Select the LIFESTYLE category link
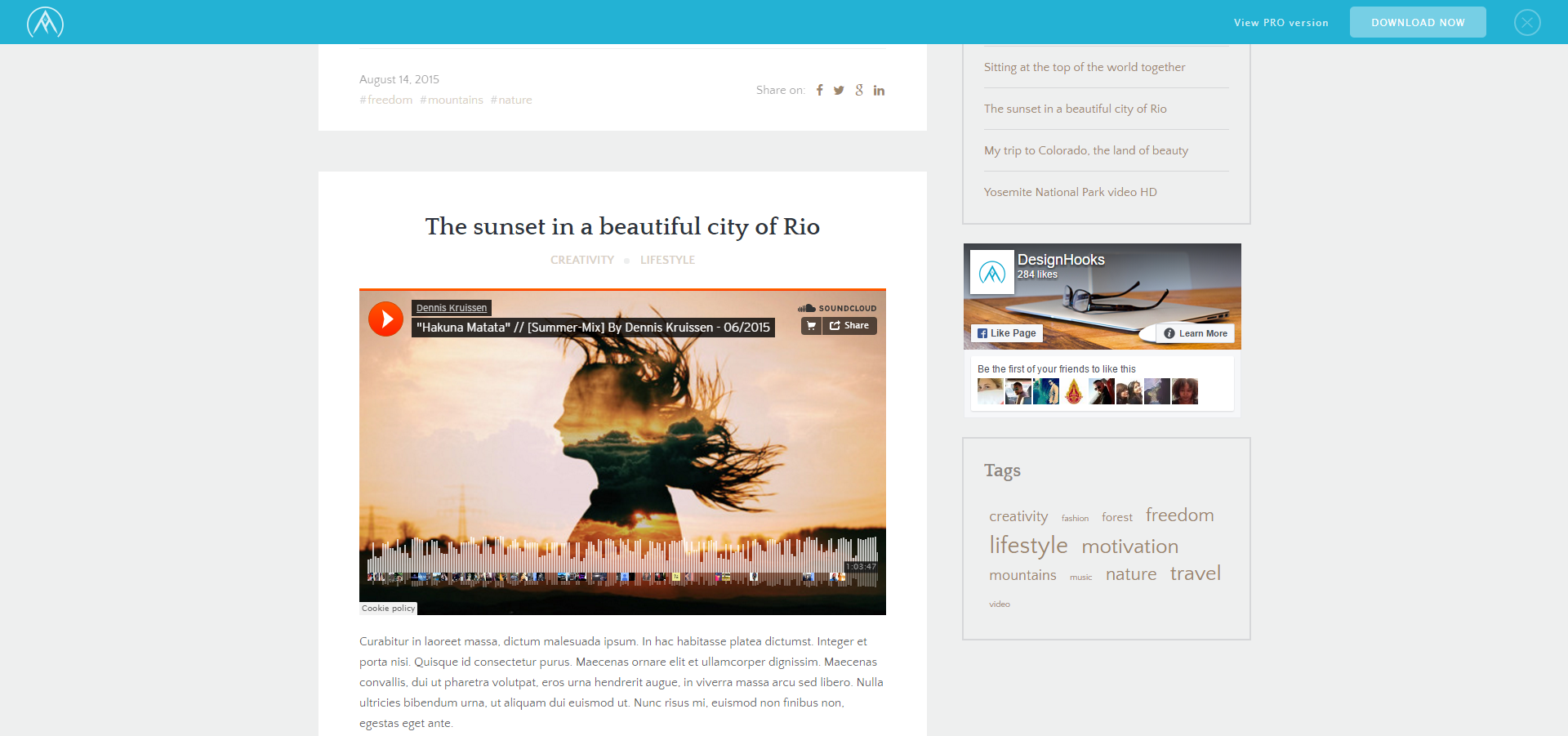1568x736 pixels. (x=667, y=260)
